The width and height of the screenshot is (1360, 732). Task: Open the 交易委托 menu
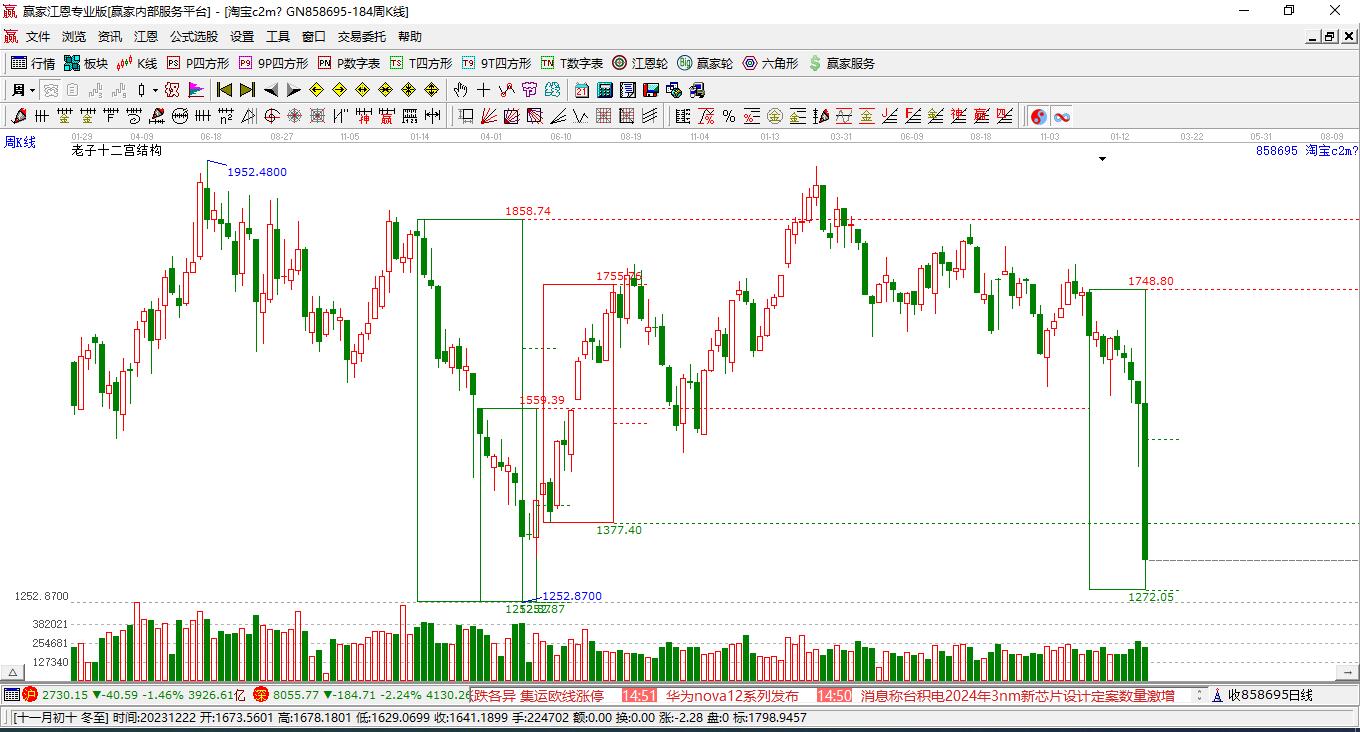pyautogui.click(x=362, y=37)
